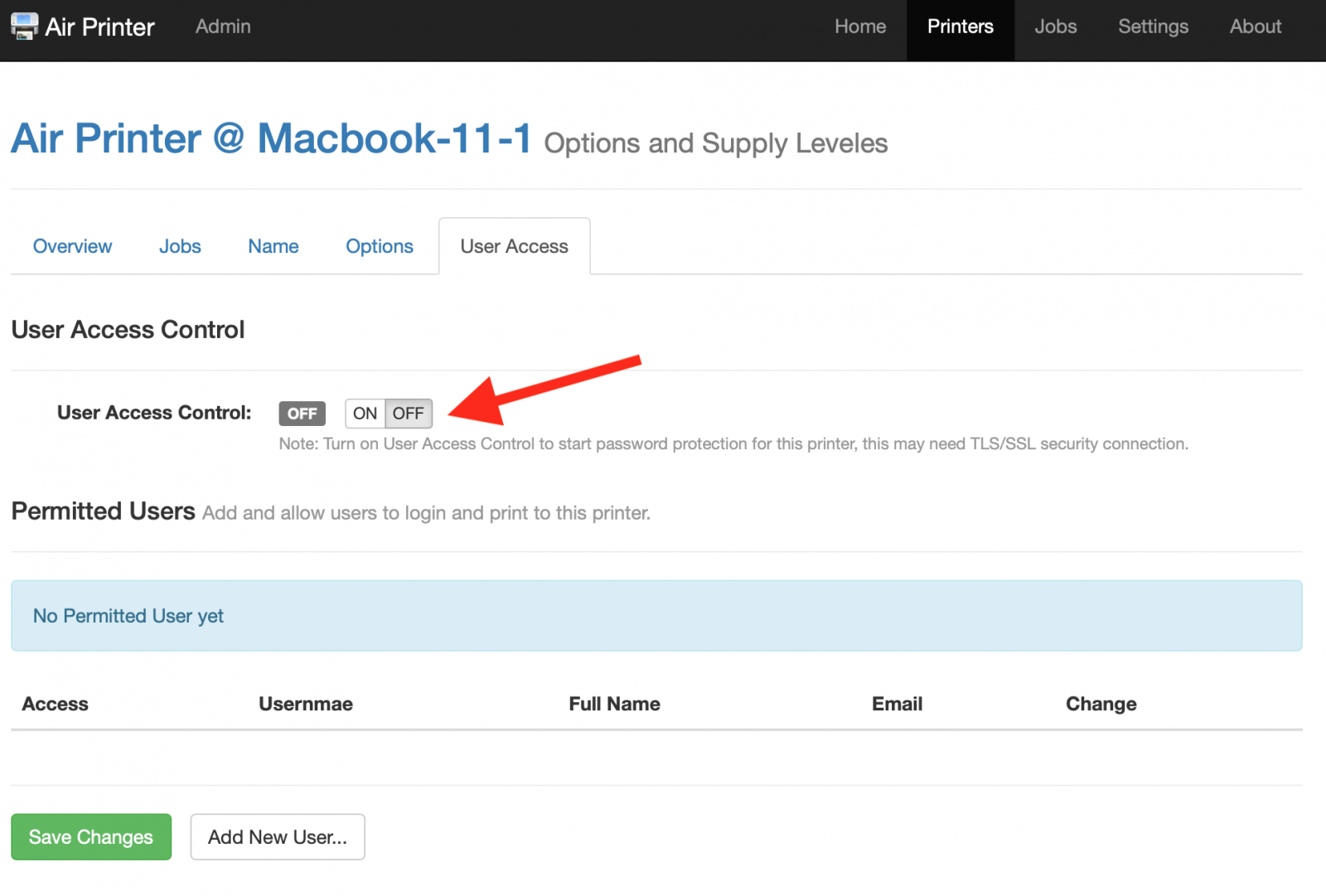Image resolution: width=1326 pixels, height=896 pixels.
Task: Click the User Access Control section heading
Action: coord(128,330)
